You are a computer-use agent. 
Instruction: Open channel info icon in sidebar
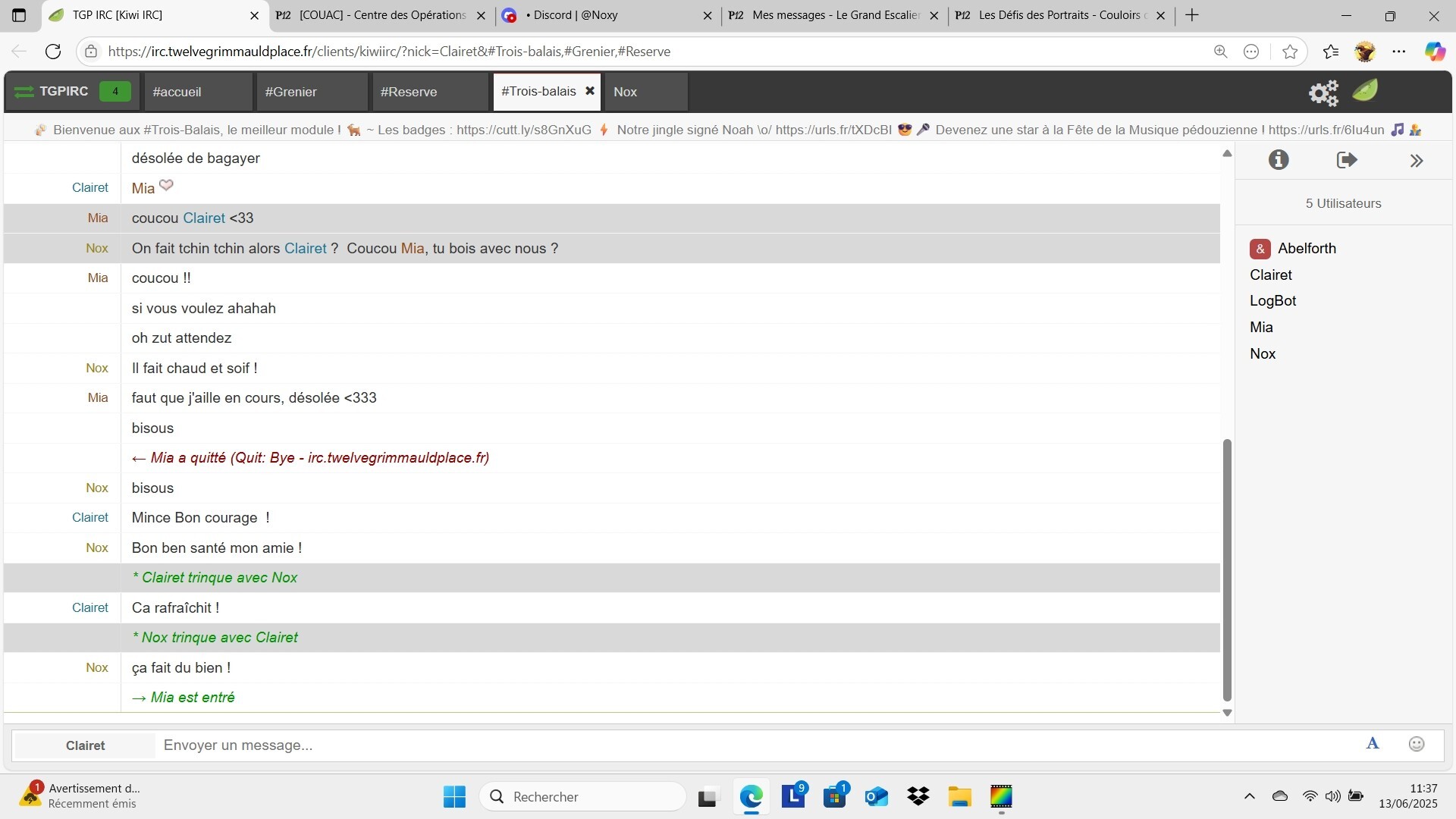point(1279,160)
